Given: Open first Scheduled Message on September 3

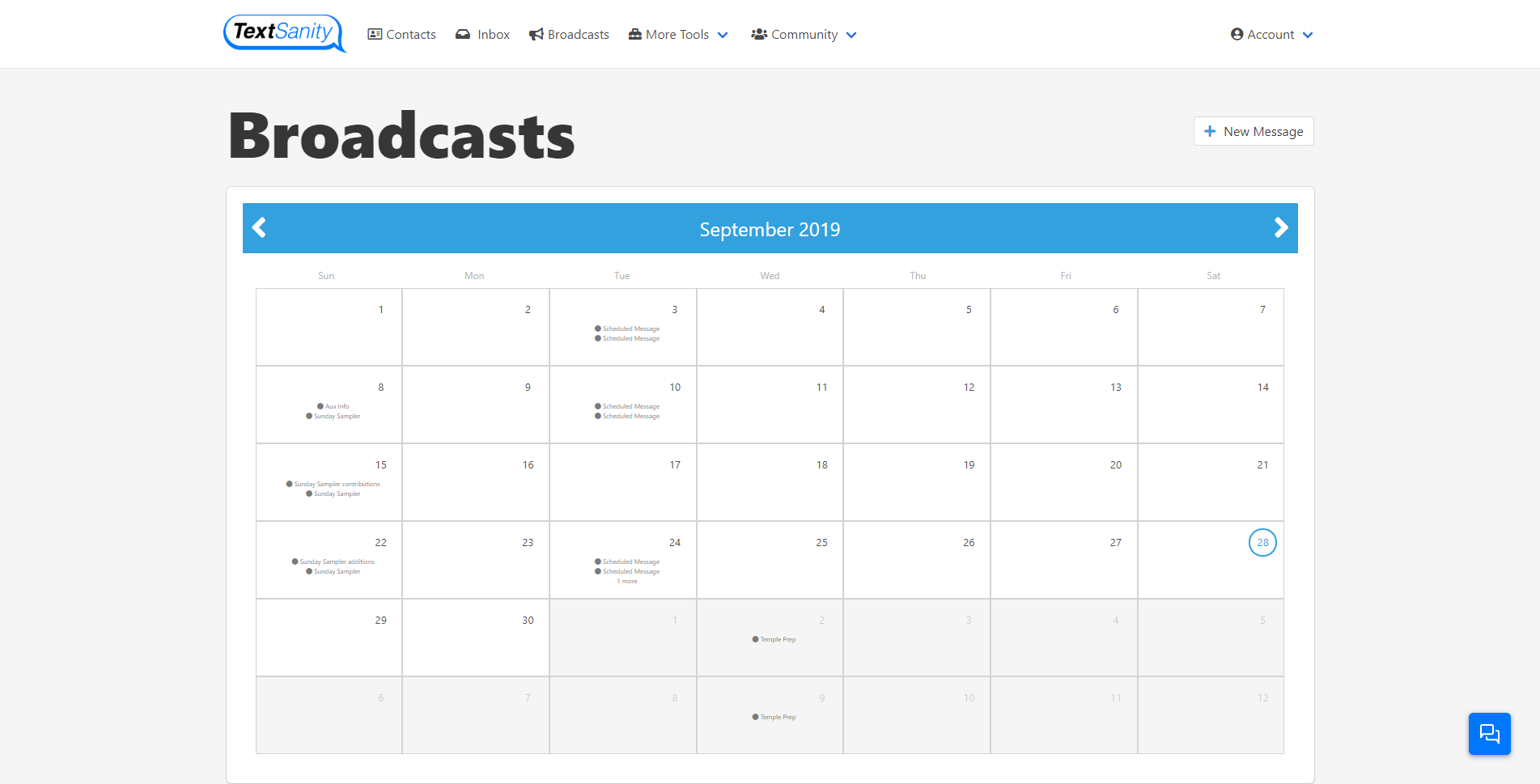Looking at the screenshot, I should point(627,328).
